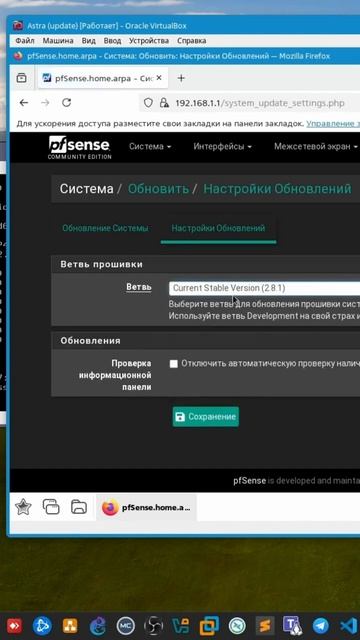Launch OBS Studio from the taskbar

[153, 626]
